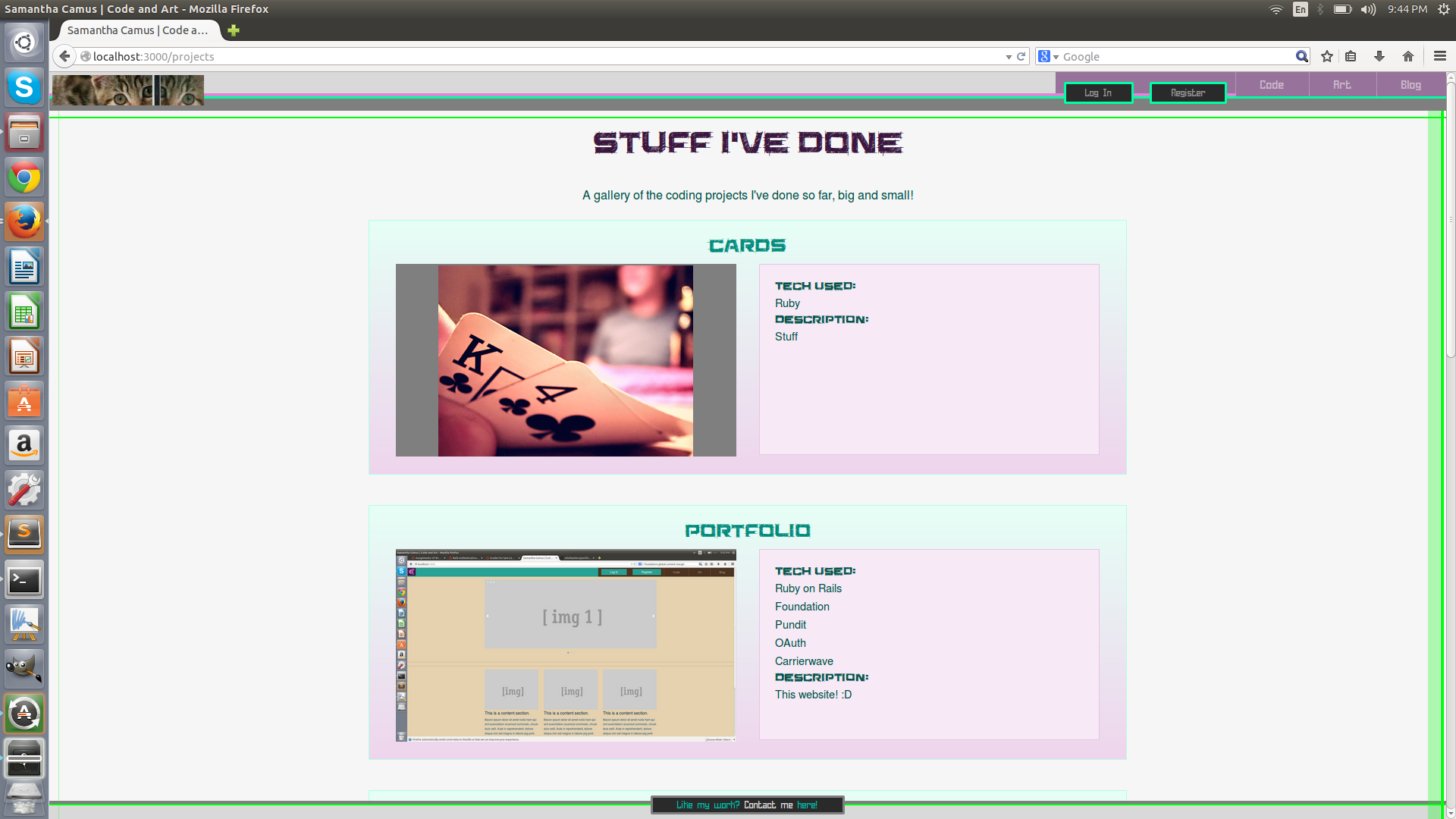The width and height of the screenshot is (1456, 819).
Task: Click the Firefox home icon
Action: click(x=1409, y=56)
